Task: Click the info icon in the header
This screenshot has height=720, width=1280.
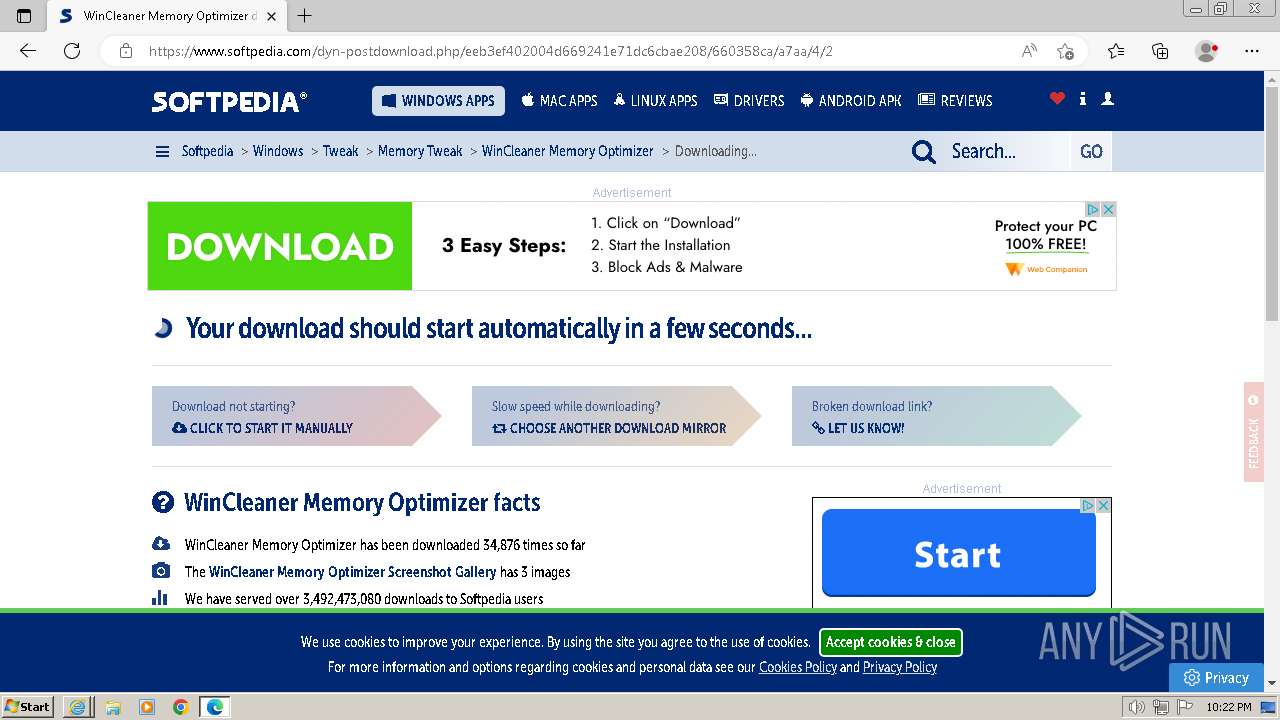Action: (1082, 98)
